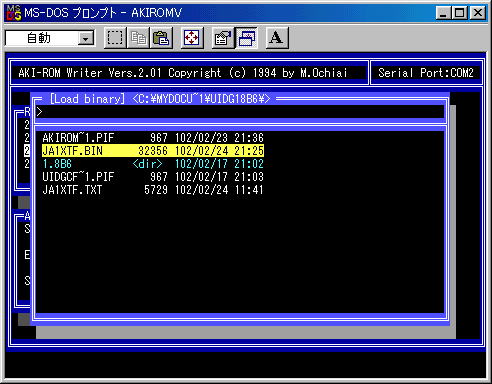This screenshot has width=492, height=384.
Task: Close the MS-DOS prompt window
Action: pyautogui.click(x=478, y=13)
